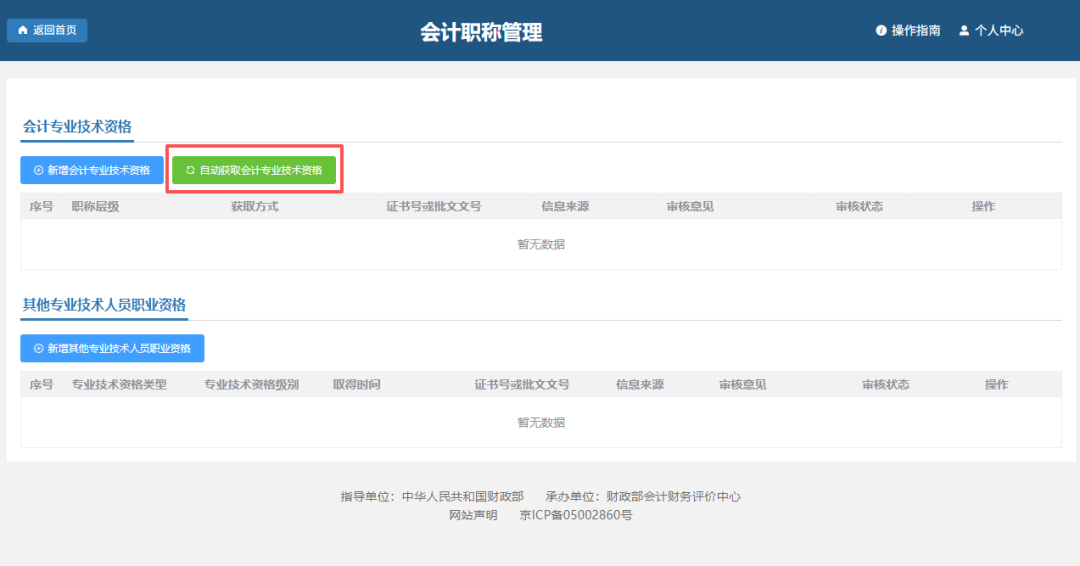Click the refresh icon in green 自动获取 button

coord(190,170)
